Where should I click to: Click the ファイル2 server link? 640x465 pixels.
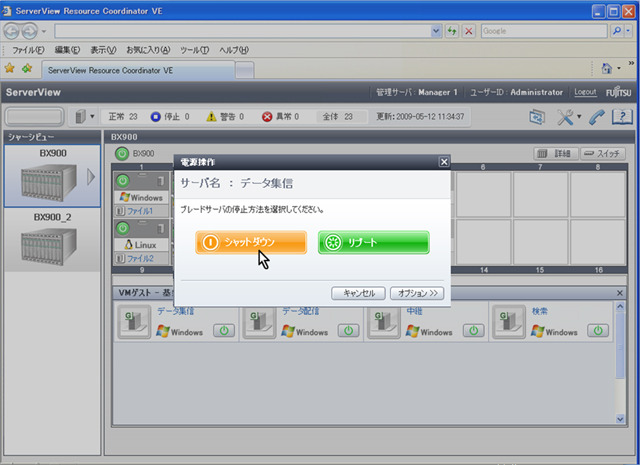[140, 258]
